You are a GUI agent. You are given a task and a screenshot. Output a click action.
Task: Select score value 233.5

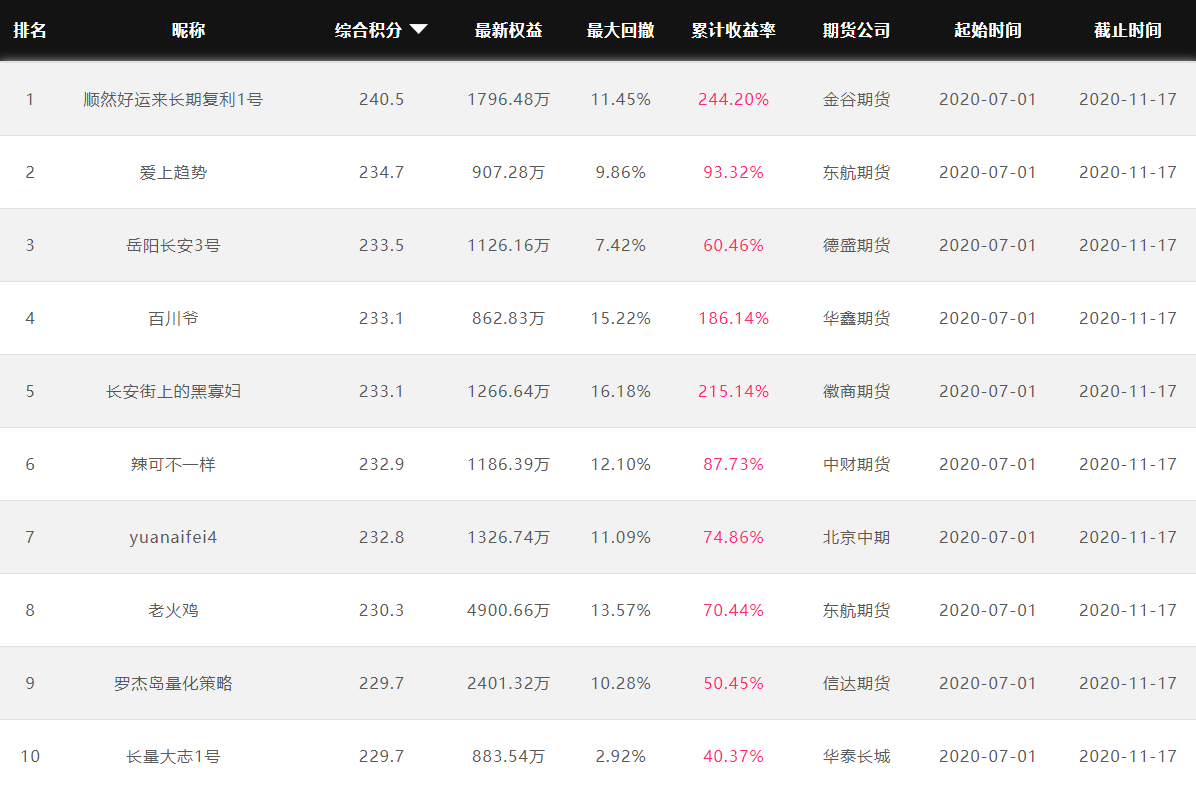(381, 246)
